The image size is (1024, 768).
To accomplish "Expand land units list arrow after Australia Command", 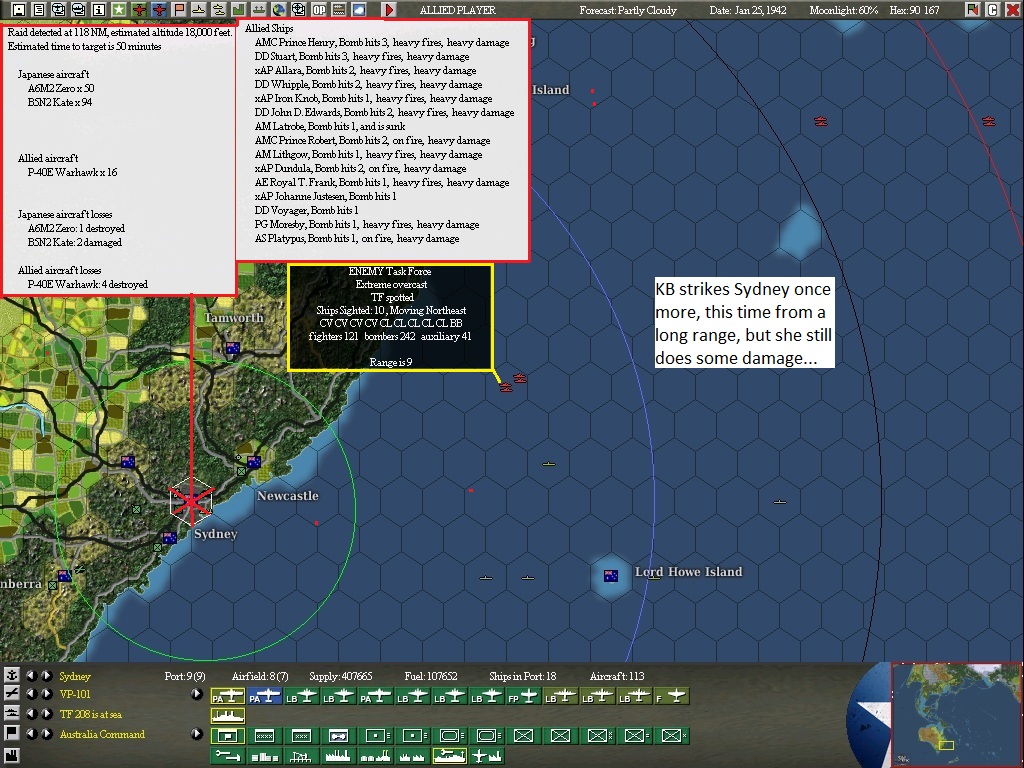I will click(197, 733).
